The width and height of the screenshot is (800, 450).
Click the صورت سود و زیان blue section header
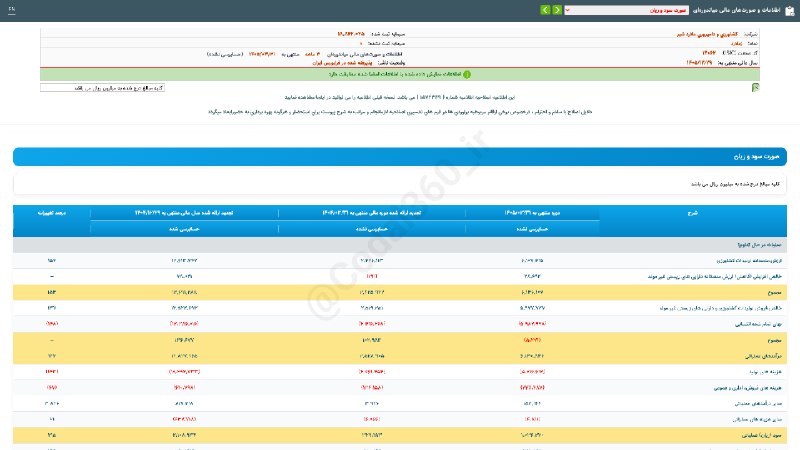[x=399, y=157]
